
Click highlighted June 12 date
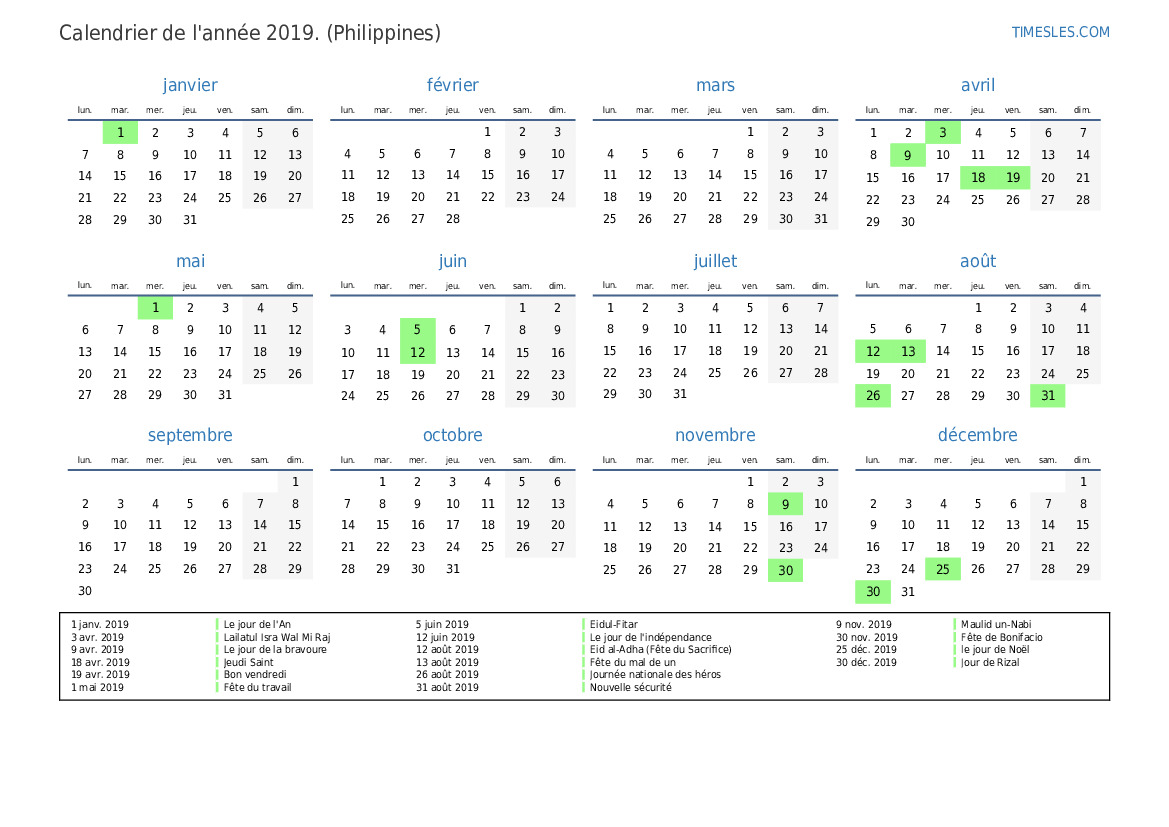[418, 352]
